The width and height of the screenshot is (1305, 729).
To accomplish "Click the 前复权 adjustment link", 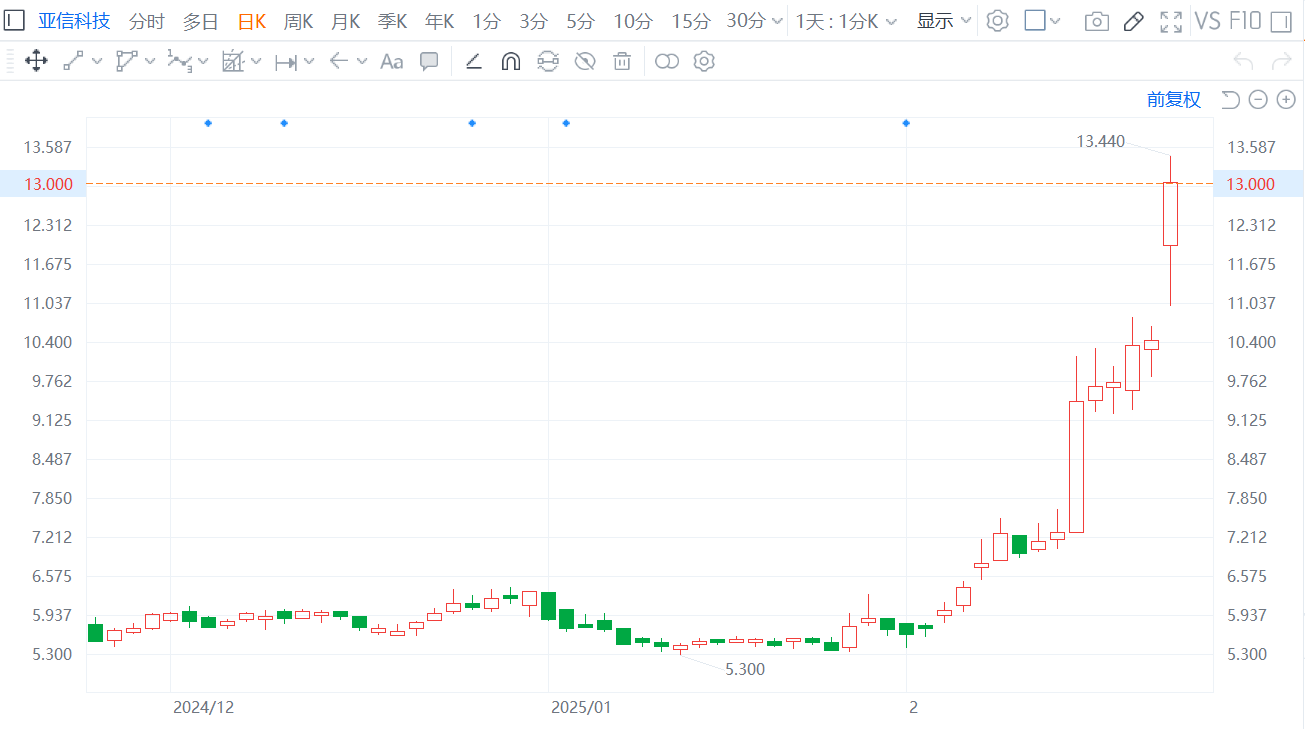I will point(1174,99).
